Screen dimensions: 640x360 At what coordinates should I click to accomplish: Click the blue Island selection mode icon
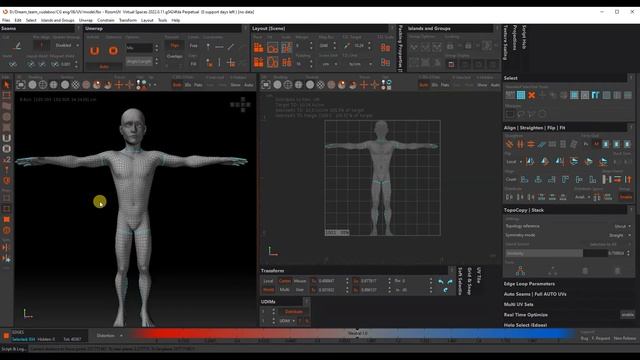(x=521, y=95)
